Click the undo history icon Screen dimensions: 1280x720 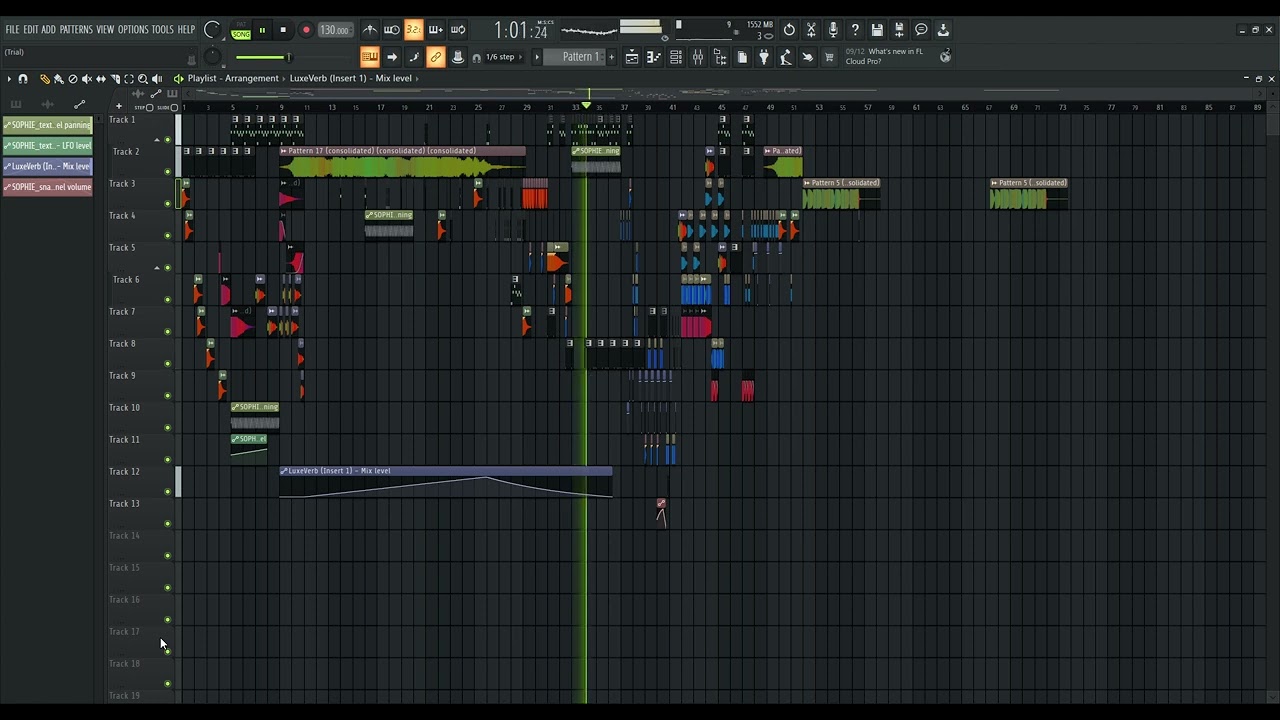[789, 30]
